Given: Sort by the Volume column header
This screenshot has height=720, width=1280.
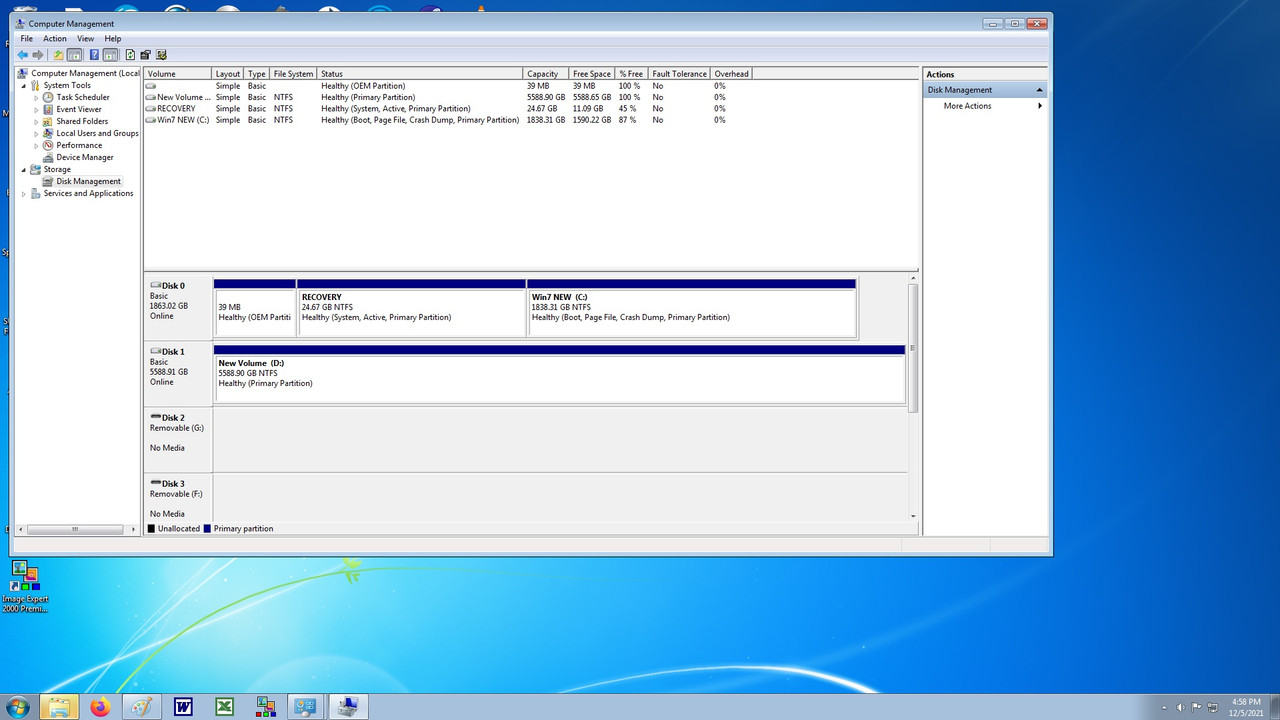Looking at the screenshot, I should pyautogui.click(x=178, y=74).
